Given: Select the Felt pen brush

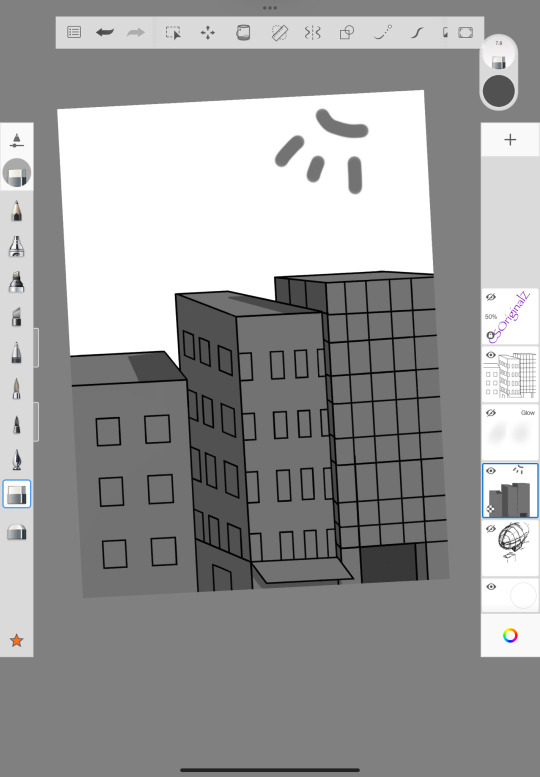Looking at the screenshot, I should pyautogui.click(x=16, y=425).
